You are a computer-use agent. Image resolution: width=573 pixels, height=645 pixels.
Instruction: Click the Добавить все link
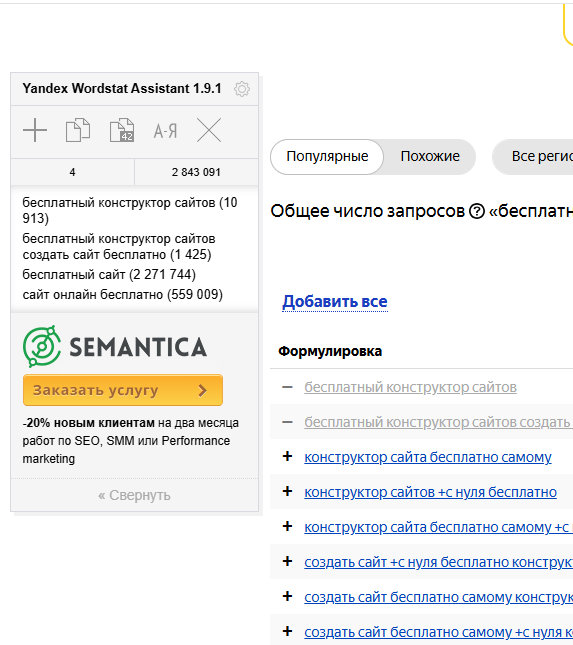tap(335, 302)
